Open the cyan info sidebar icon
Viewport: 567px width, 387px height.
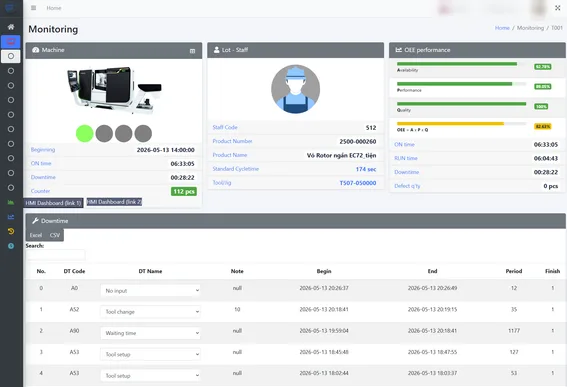tap(11, 246)
